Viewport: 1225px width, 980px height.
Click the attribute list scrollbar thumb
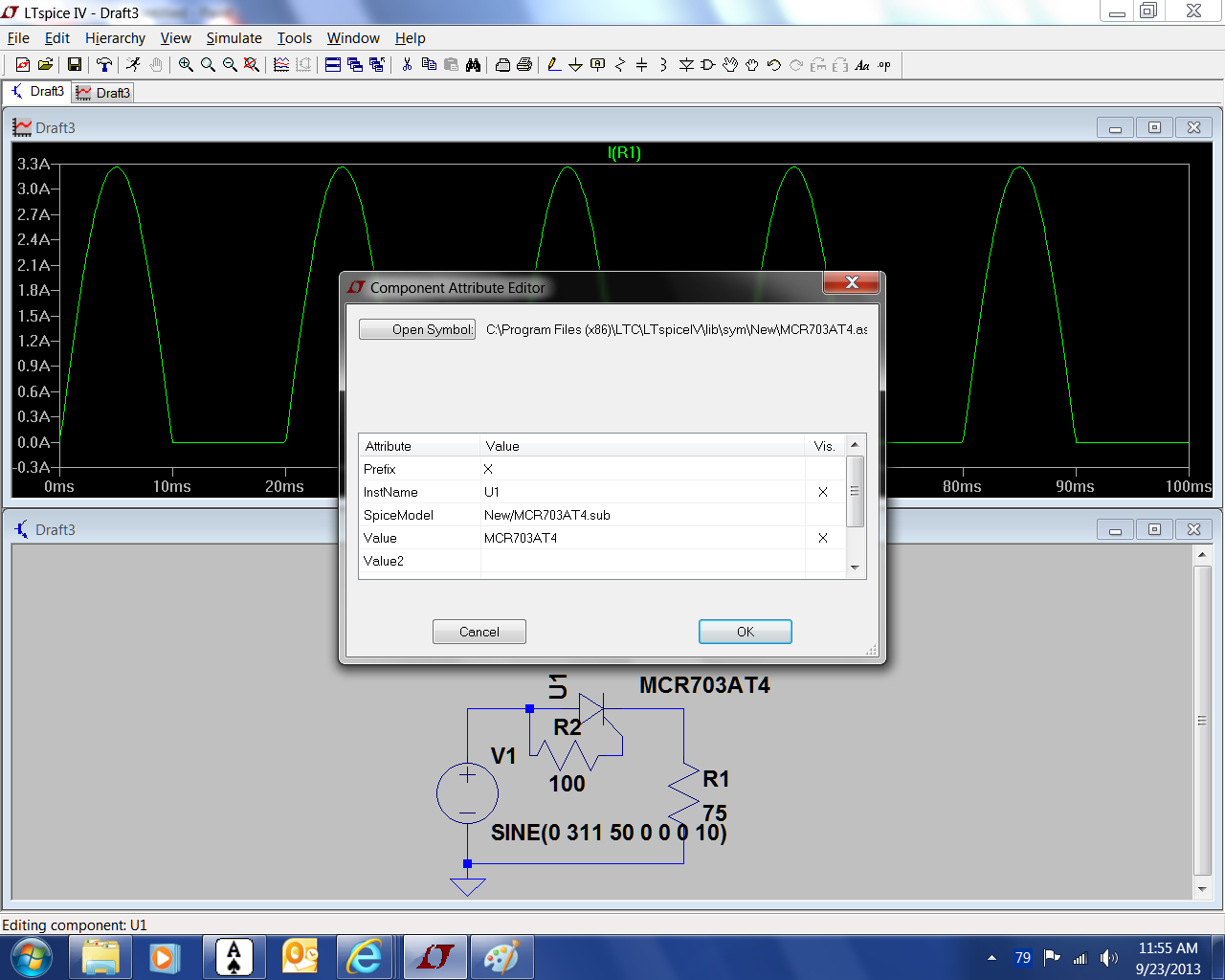[855, 491]
